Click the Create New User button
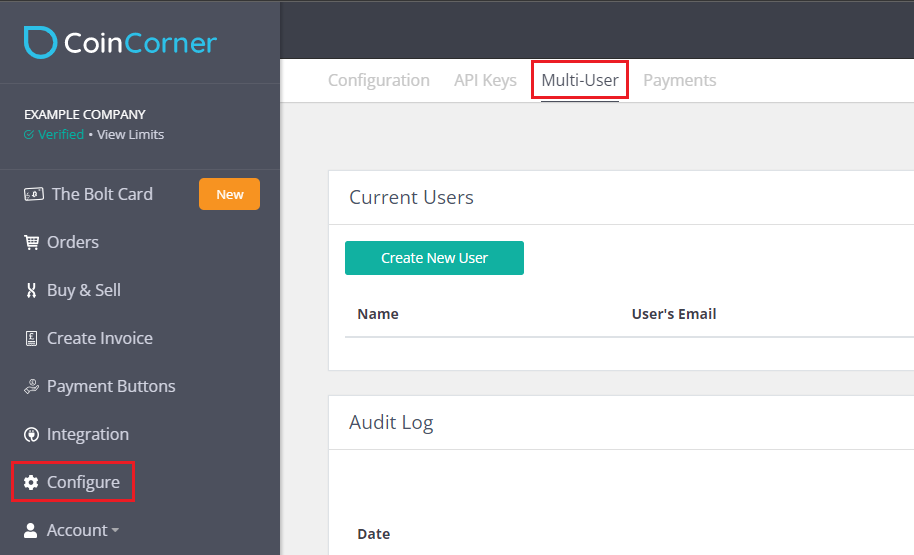 (434, 258)
